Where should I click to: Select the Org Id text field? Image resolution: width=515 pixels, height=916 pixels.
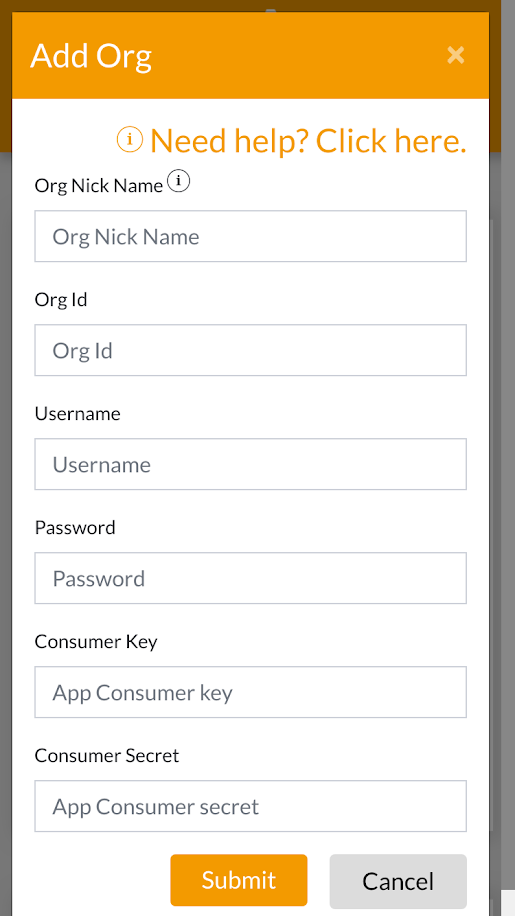[x=250, y=350]
